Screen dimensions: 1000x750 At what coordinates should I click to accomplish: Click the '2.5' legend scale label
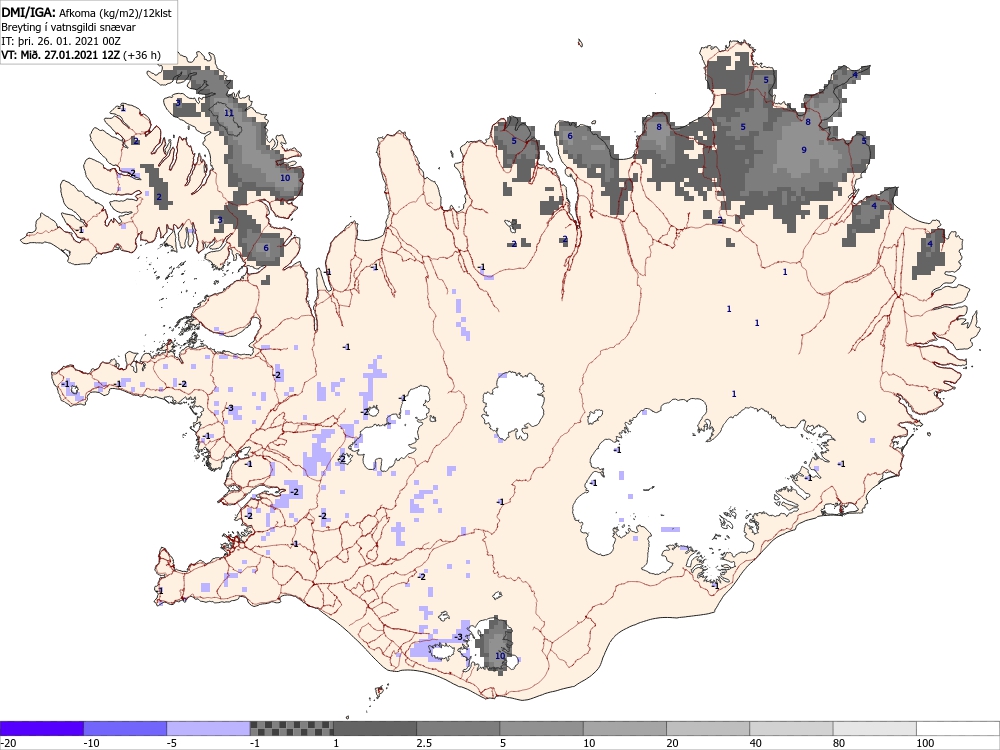424,743
